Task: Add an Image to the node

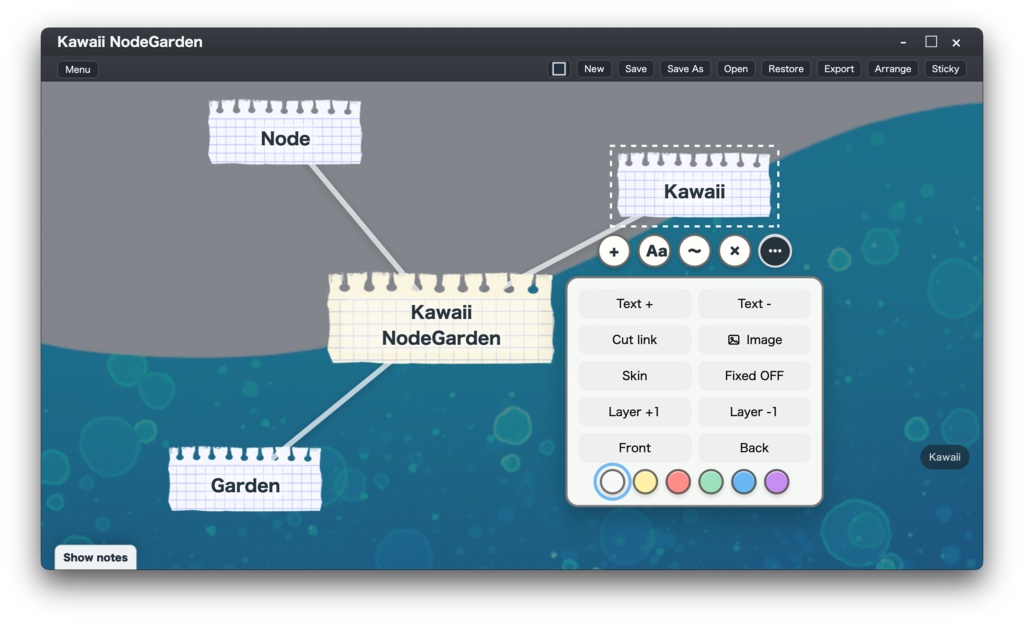Action: click(x=754, y=339)
